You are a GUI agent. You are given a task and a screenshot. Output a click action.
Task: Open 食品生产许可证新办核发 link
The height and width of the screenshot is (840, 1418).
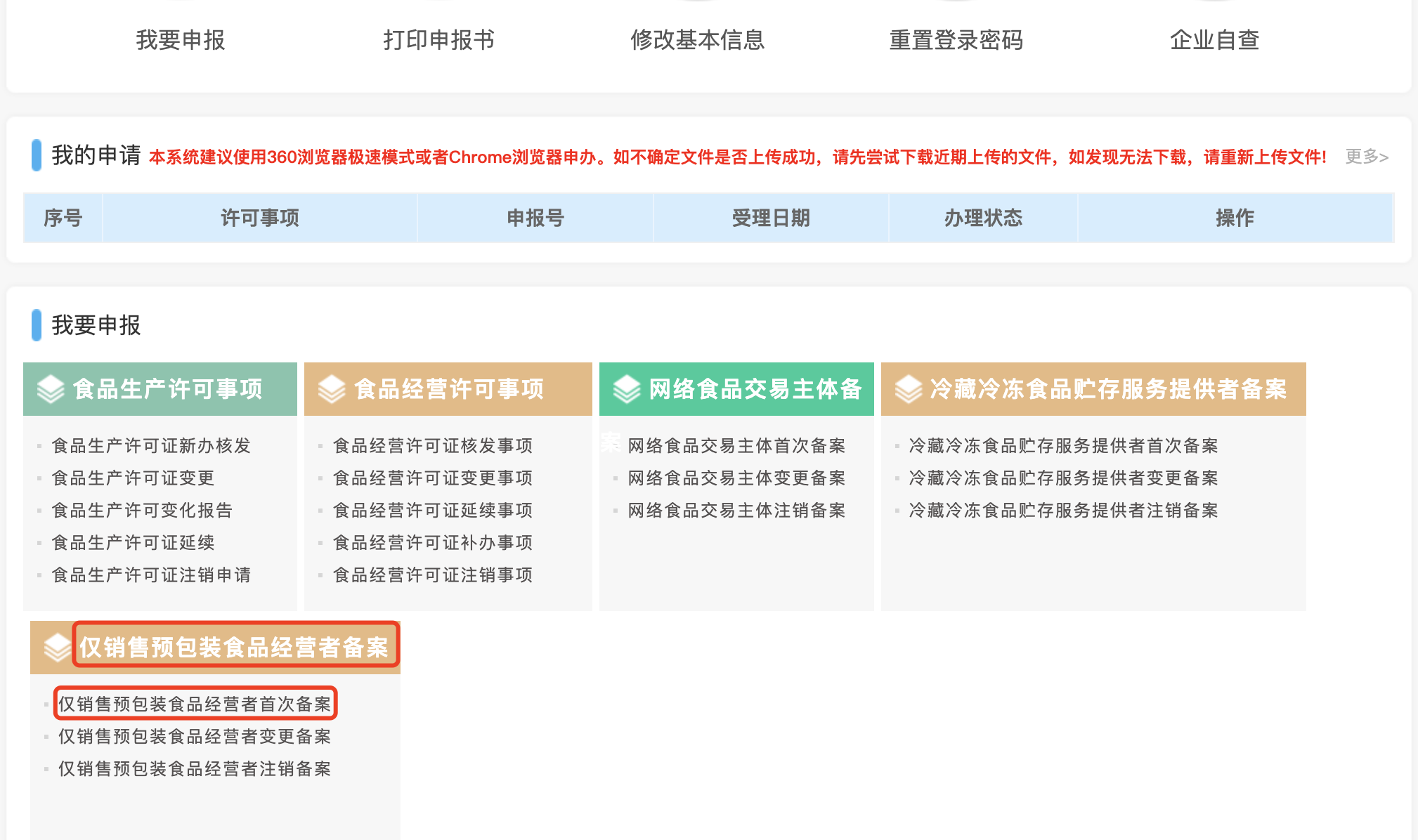[x=151, y=446]
